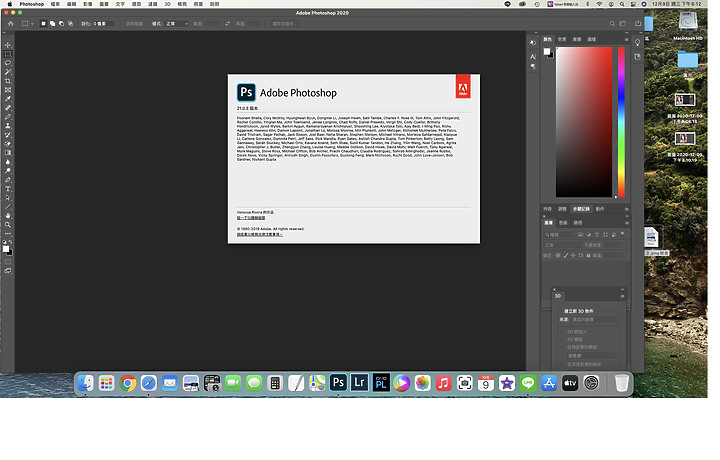
Task: Open the 3D menu in menu bar
Action: (168, 4)
